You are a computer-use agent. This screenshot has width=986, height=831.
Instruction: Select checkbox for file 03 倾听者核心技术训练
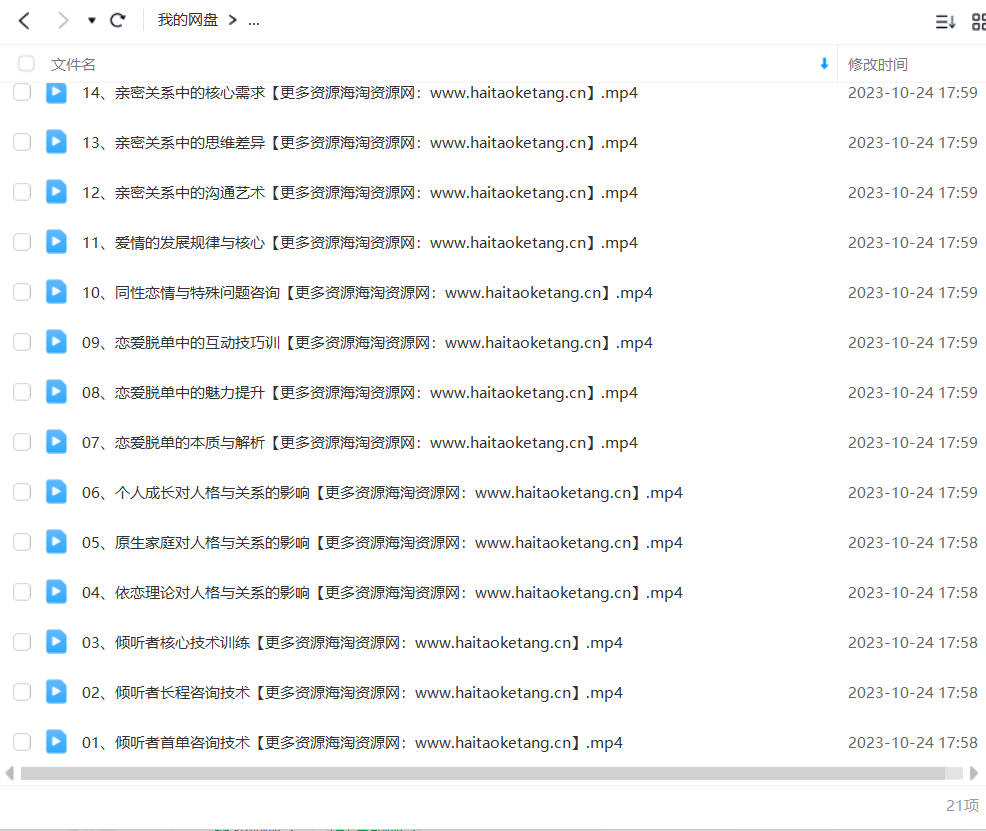tap(22, 642)
